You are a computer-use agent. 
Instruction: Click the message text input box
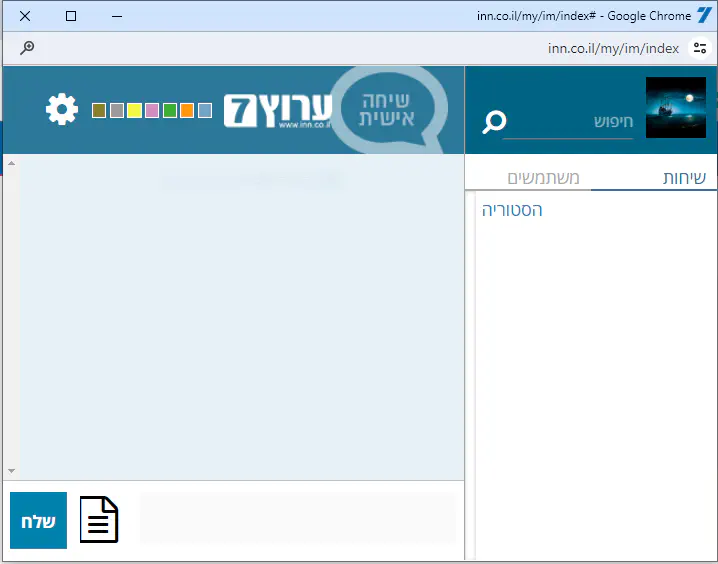click(x=297, y=518)
